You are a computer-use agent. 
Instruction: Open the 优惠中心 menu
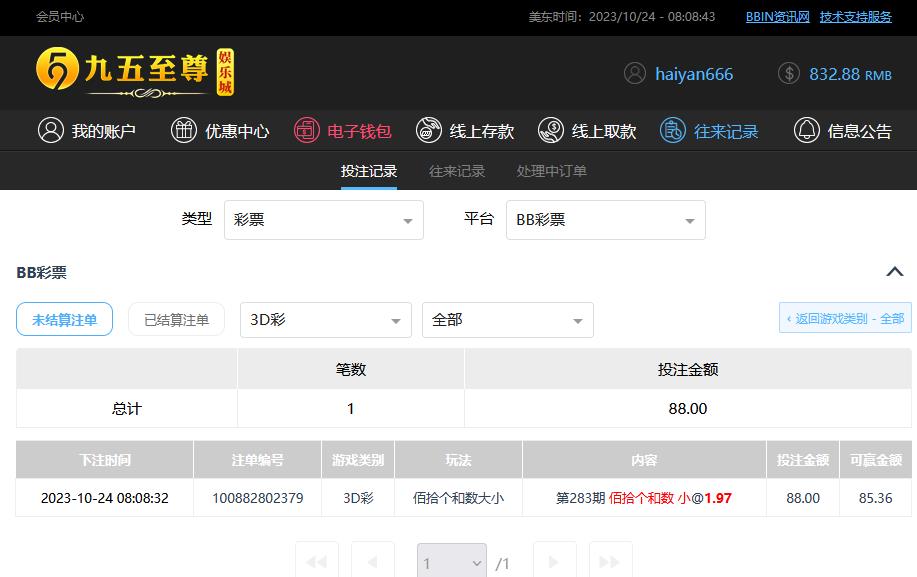tap(220, 131)
